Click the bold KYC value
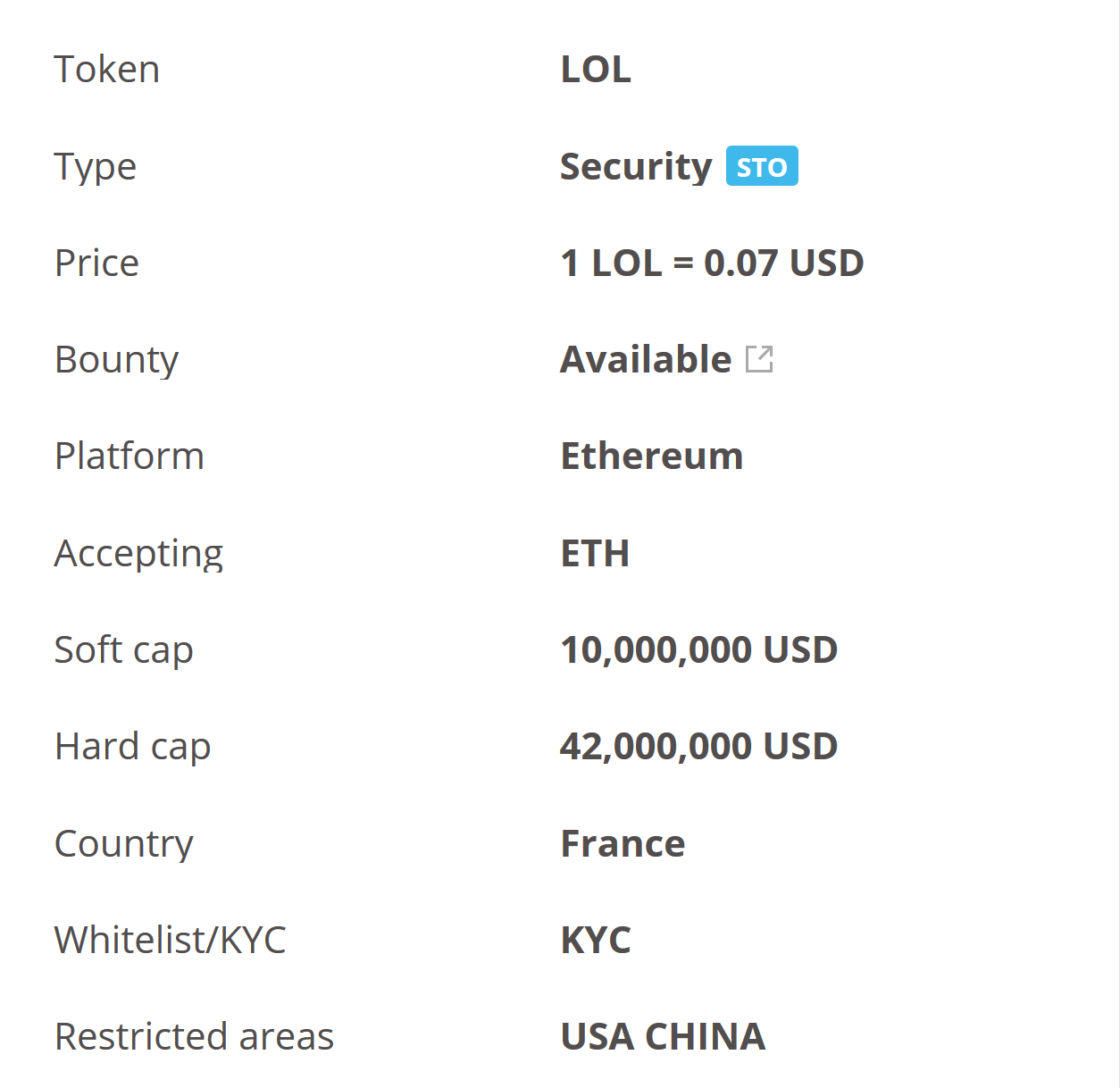1120x1088 pixels. (x=596, y=941)
